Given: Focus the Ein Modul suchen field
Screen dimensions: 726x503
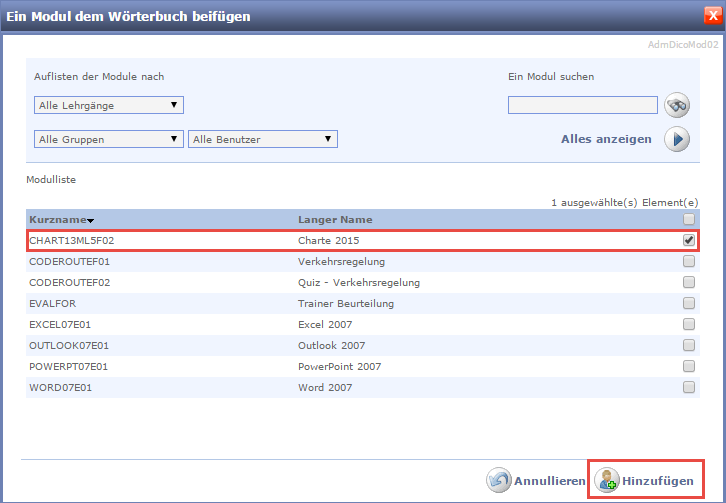Looking at the screenshot, I should (x=582, y=105).
